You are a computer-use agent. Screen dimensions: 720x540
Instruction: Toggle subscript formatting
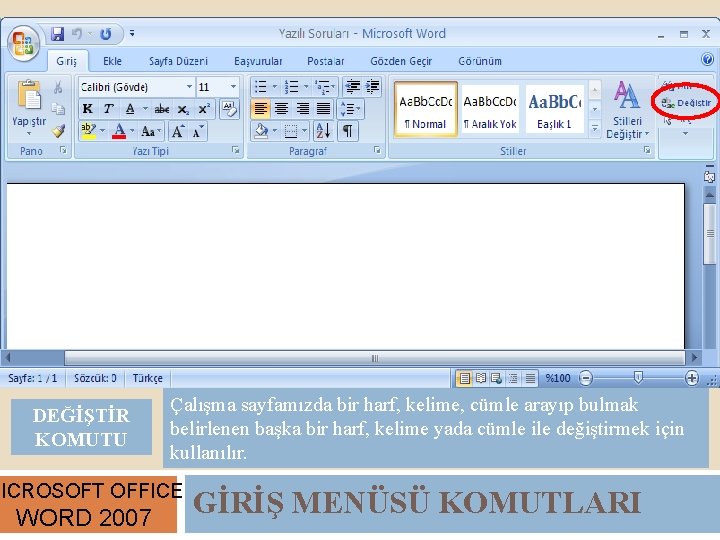pos(183,109)
